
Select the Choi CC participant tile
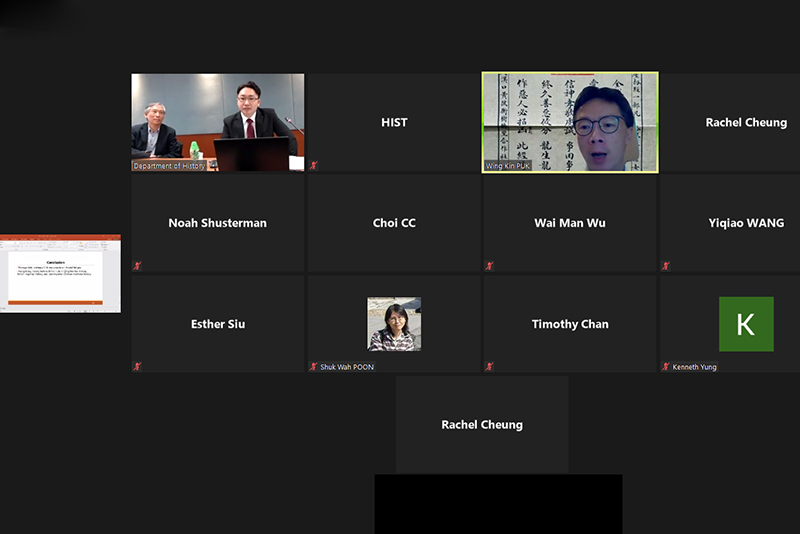(x=394, y=223)
